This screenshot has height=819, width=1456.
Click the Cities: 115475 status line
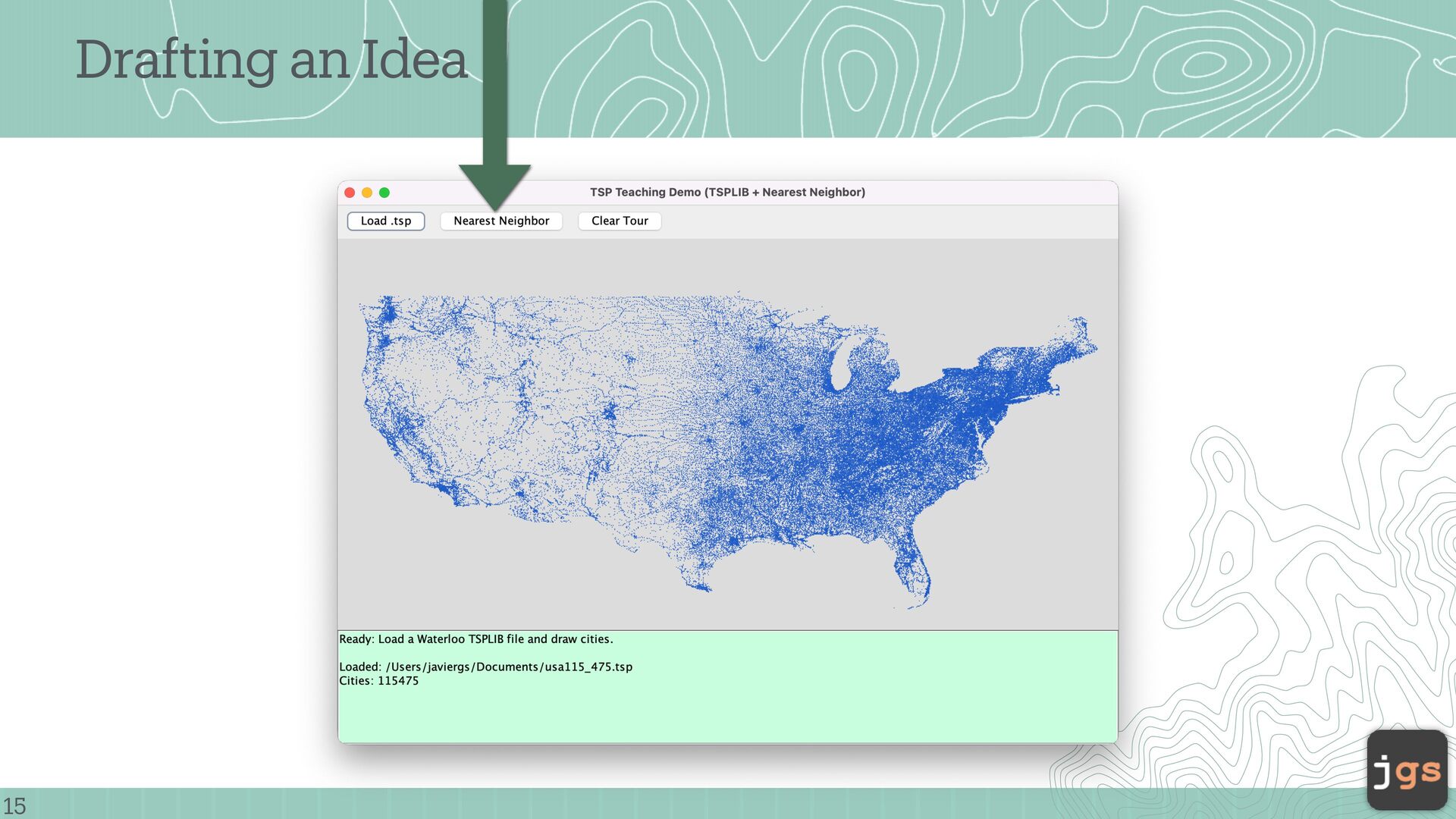378,681
